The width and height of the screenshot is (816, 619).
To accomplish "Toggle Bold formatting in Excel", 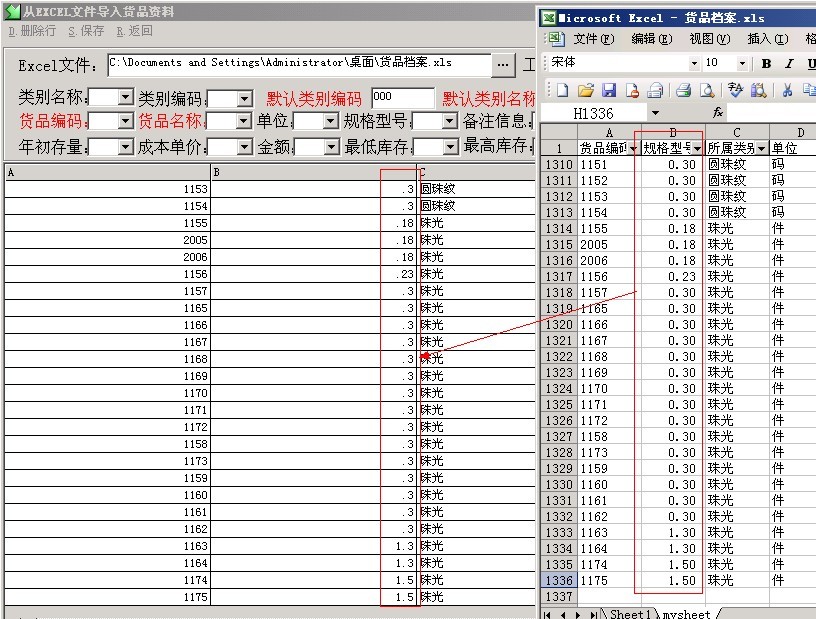I will pos(766,64).
